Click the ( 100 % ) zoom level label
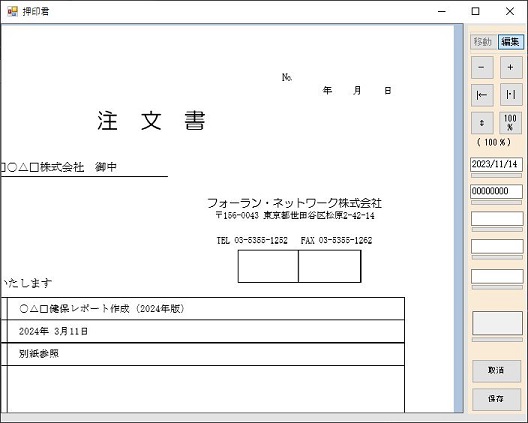Image resolution: width=528 pixels, height=423 pixels. 494,142
